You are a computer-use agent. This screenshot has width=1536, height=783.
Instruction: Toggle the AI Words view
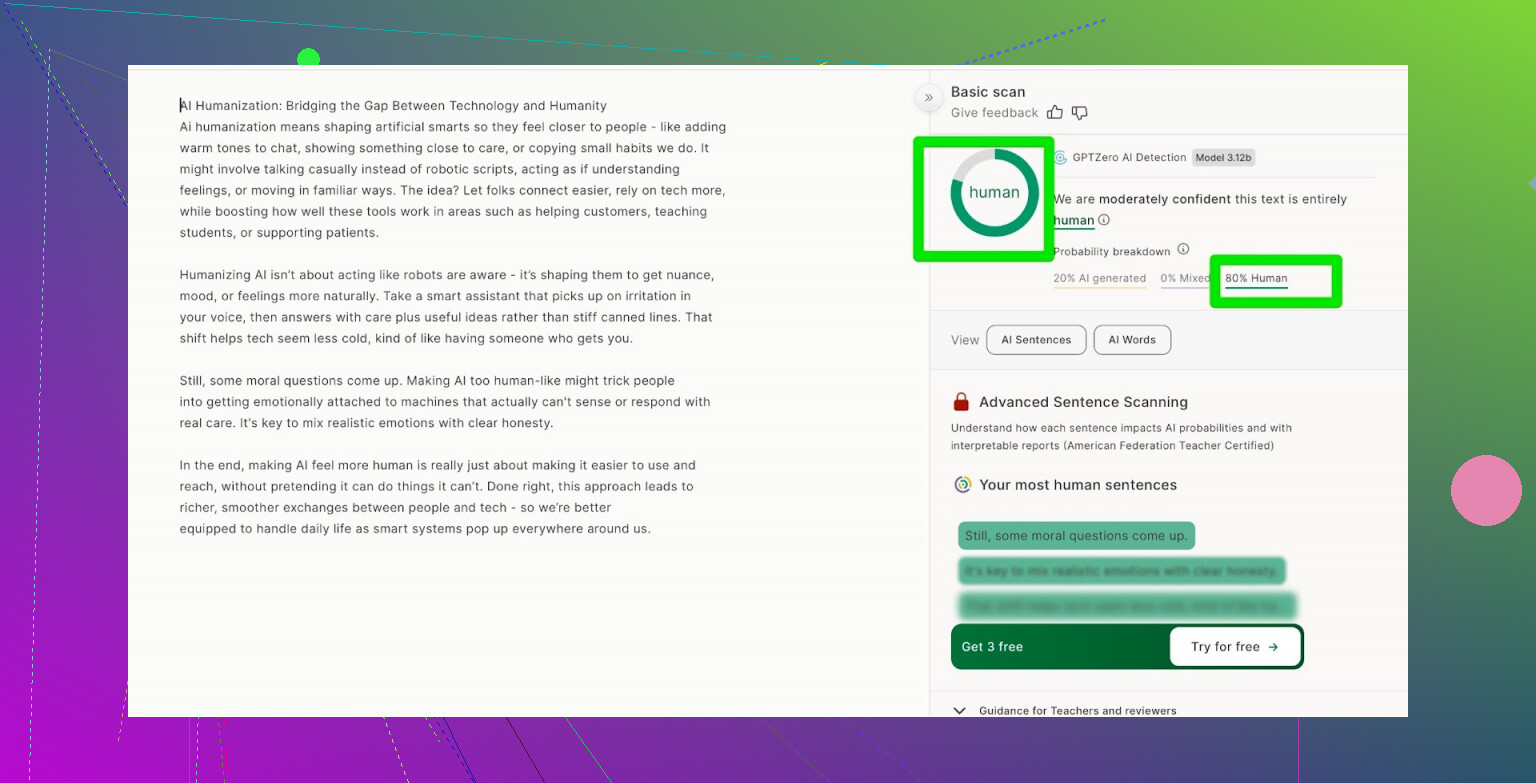[1132, 340]
